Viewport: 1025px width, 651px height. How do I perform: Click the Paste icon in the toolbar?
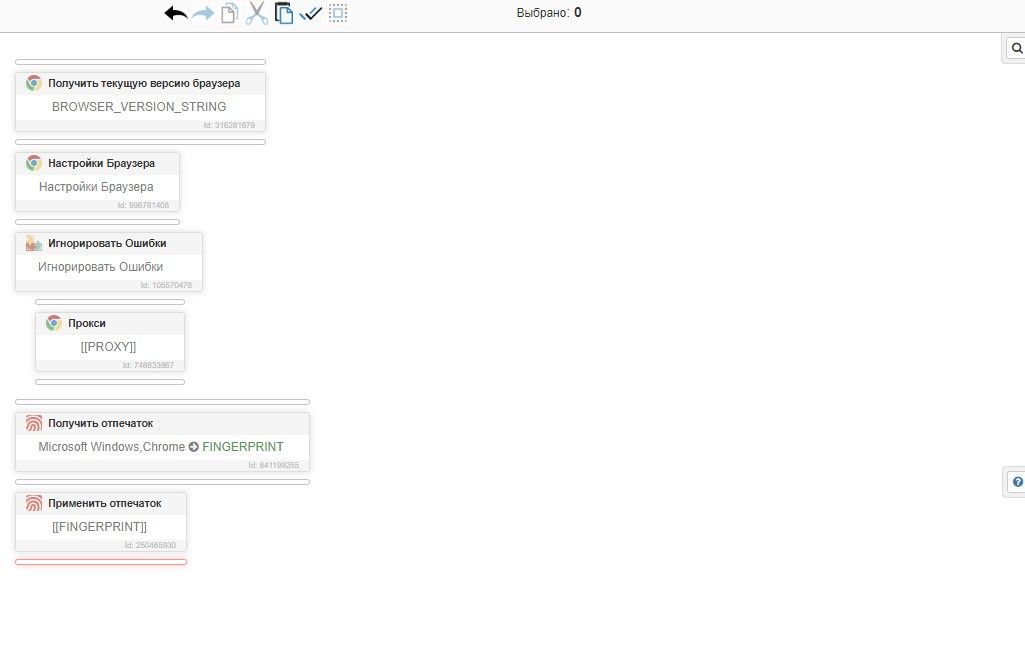(284, 14)
